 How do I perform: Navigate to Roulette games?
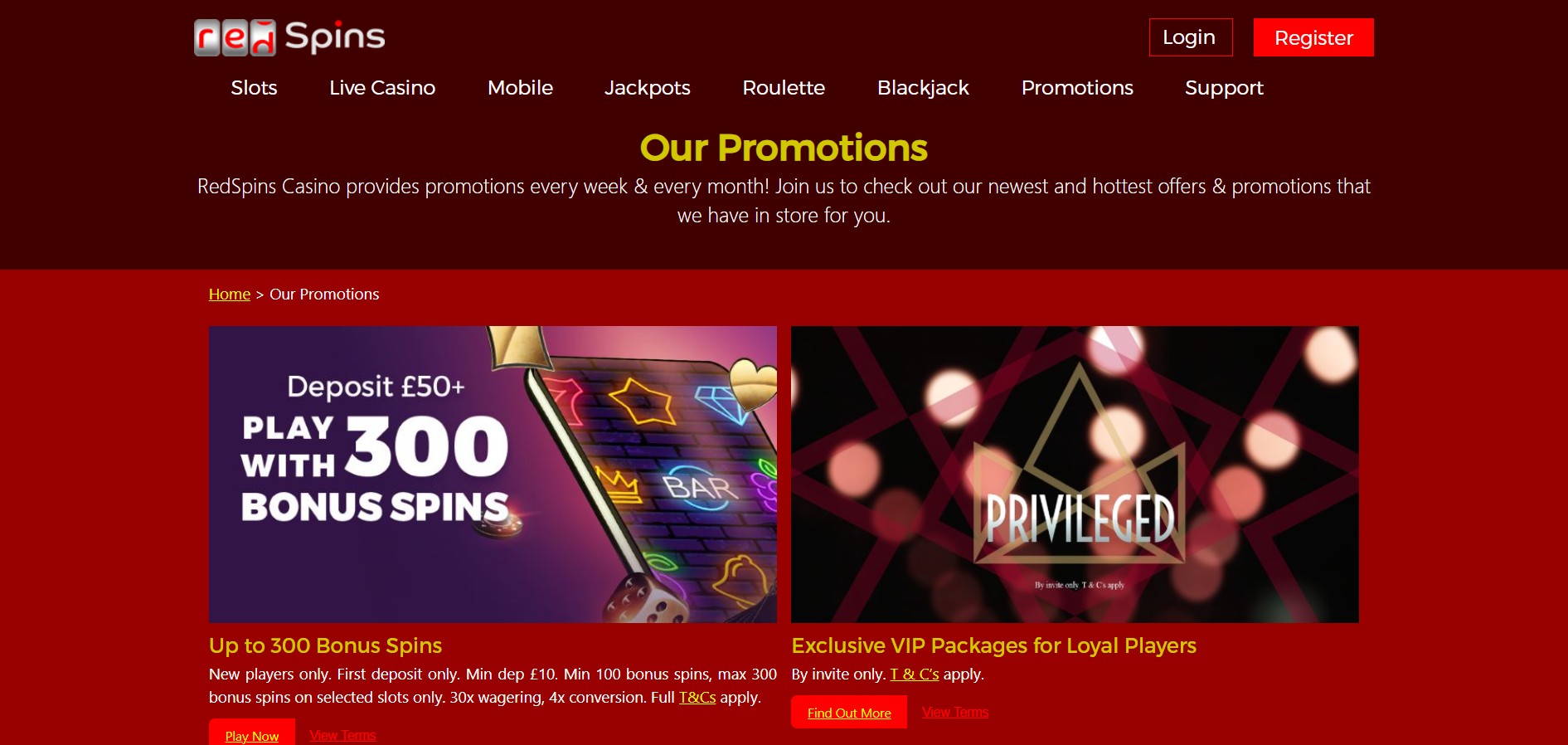click(x=784, y=88)
